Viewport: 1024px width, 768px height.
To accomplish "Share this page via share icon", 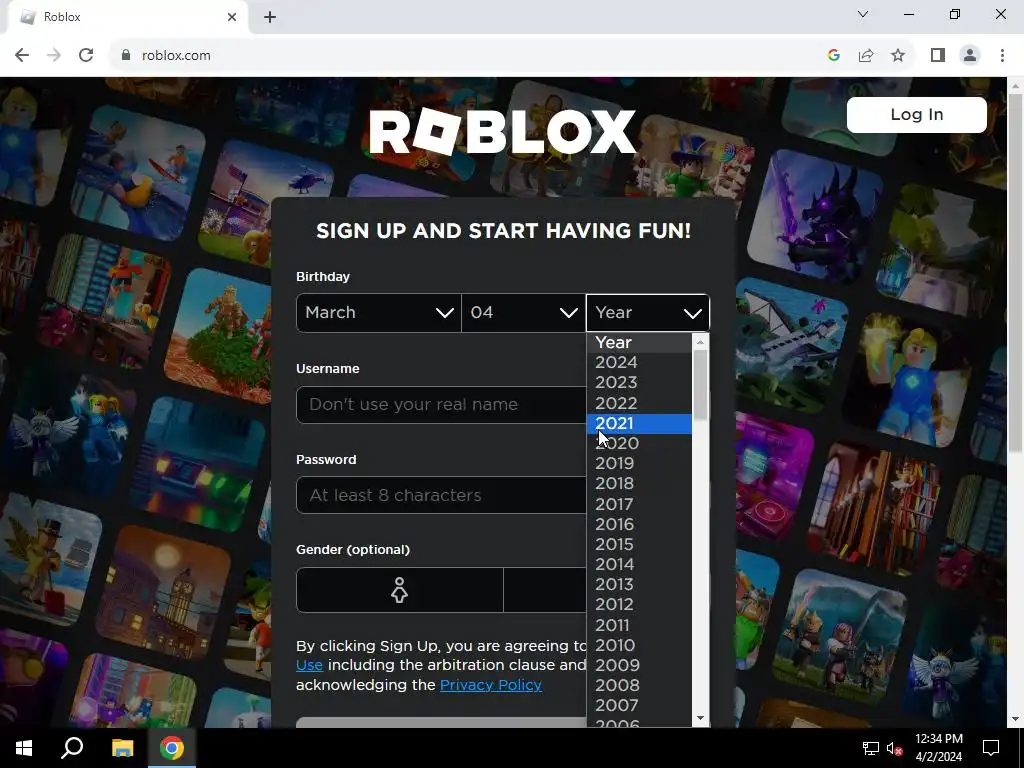I will (x=866, y=55).
